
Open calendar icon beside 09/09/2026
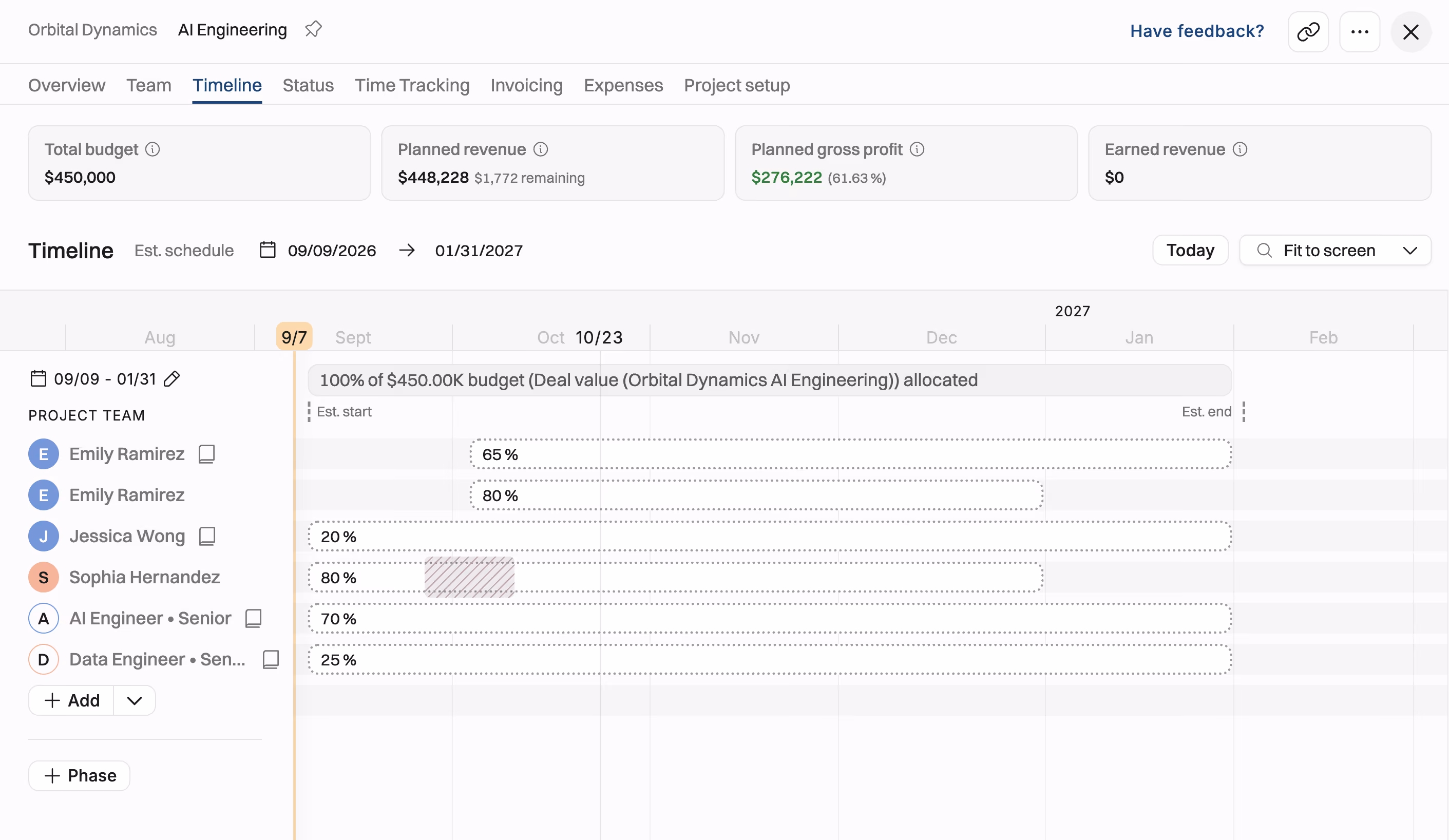click(268, 250)
